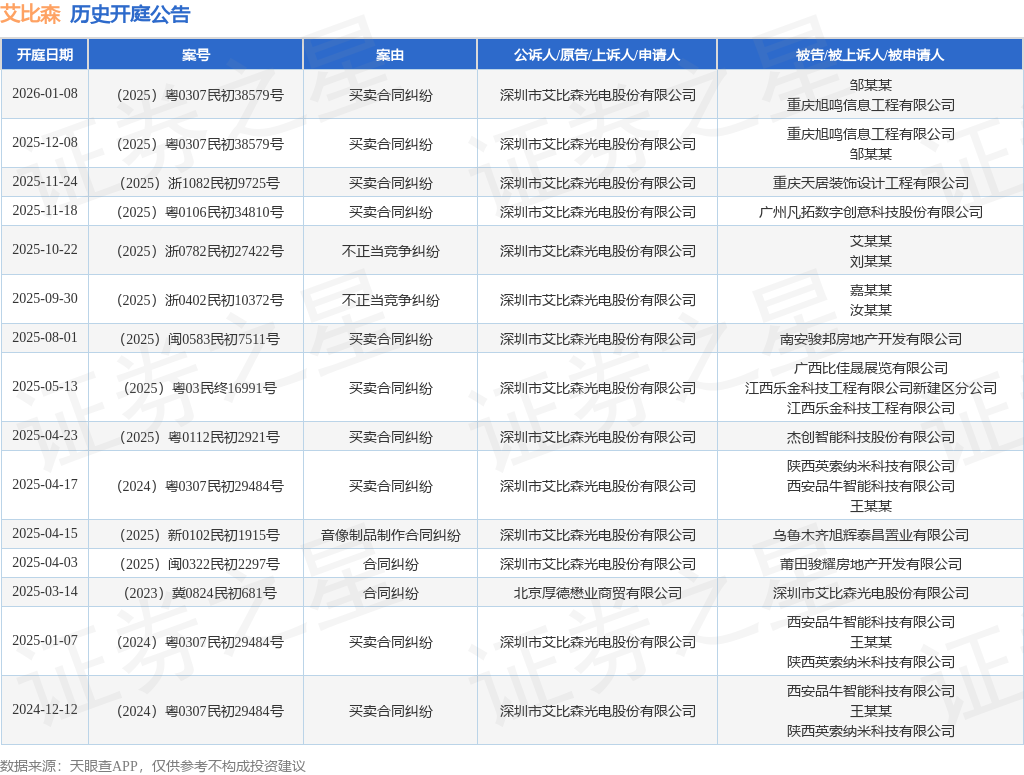Click defendant 广州凡拓数字创意科技股份有限公司
The width and height of the screenshot is (1024, 775).
coord(871,212)
